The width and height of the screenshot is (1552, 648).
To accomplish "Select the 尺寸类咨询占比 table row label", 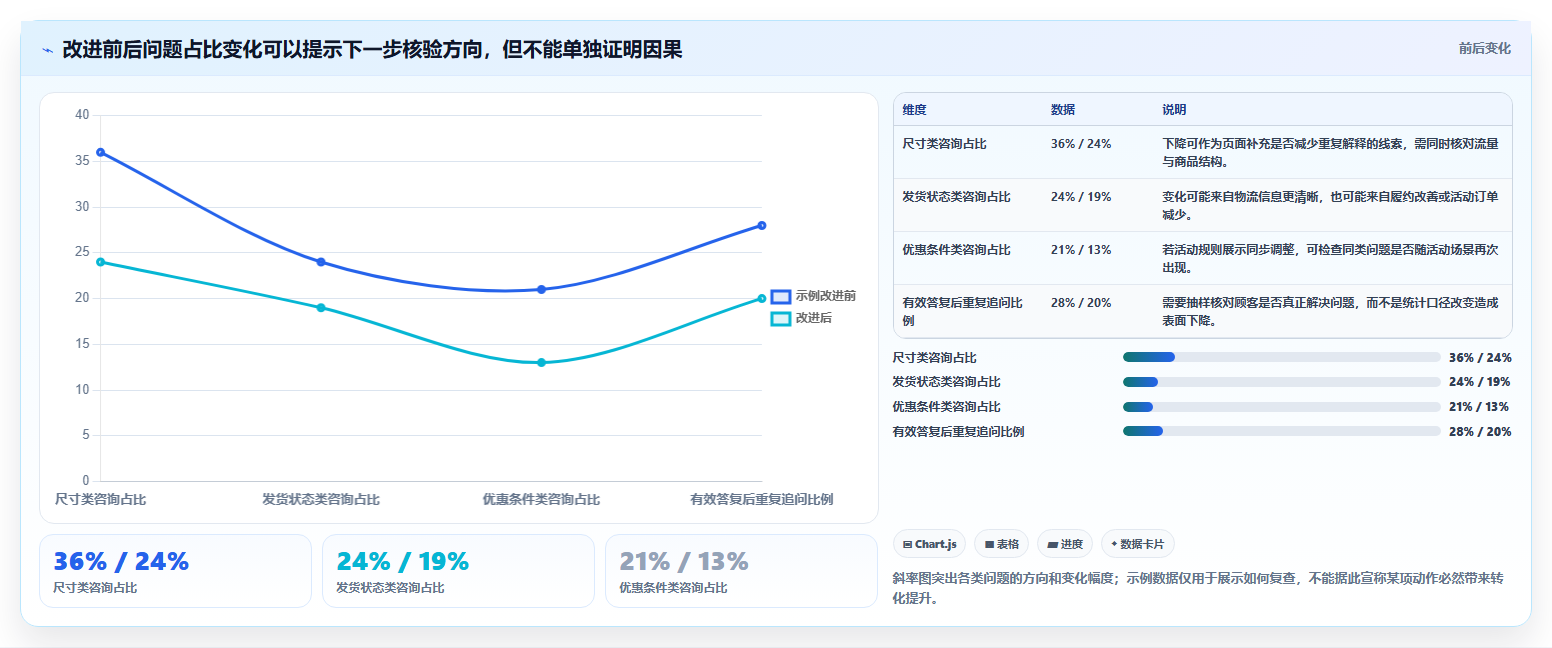I will click(944, 144).
